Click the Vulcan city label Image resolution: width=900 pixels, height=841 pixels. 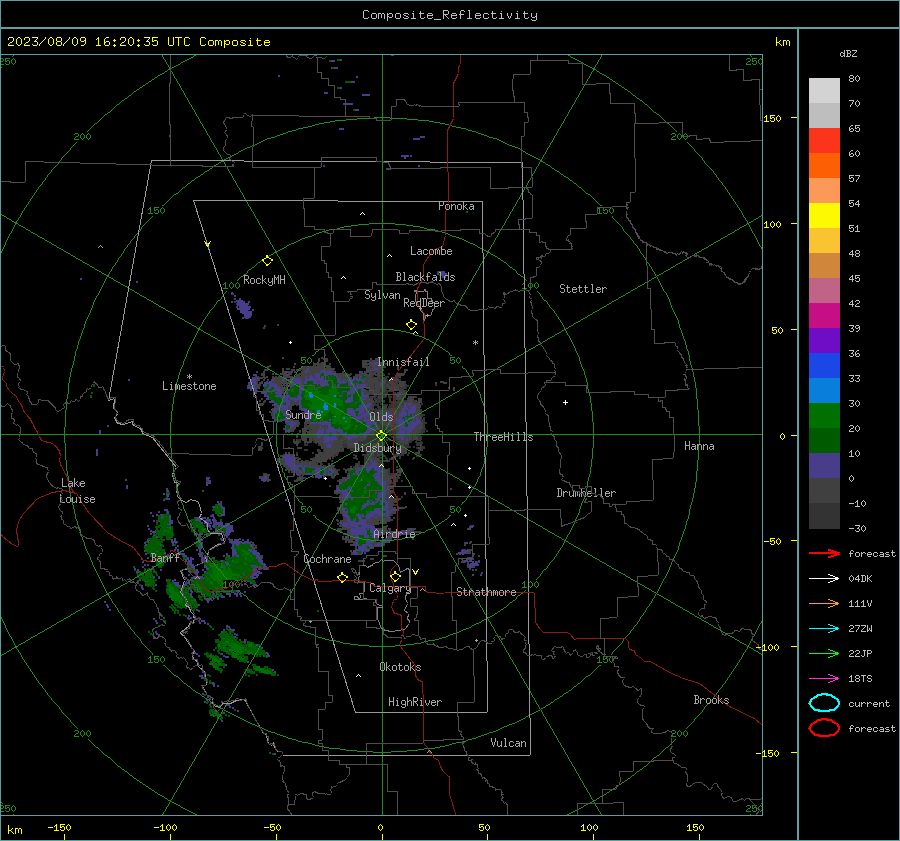(508, 743)
